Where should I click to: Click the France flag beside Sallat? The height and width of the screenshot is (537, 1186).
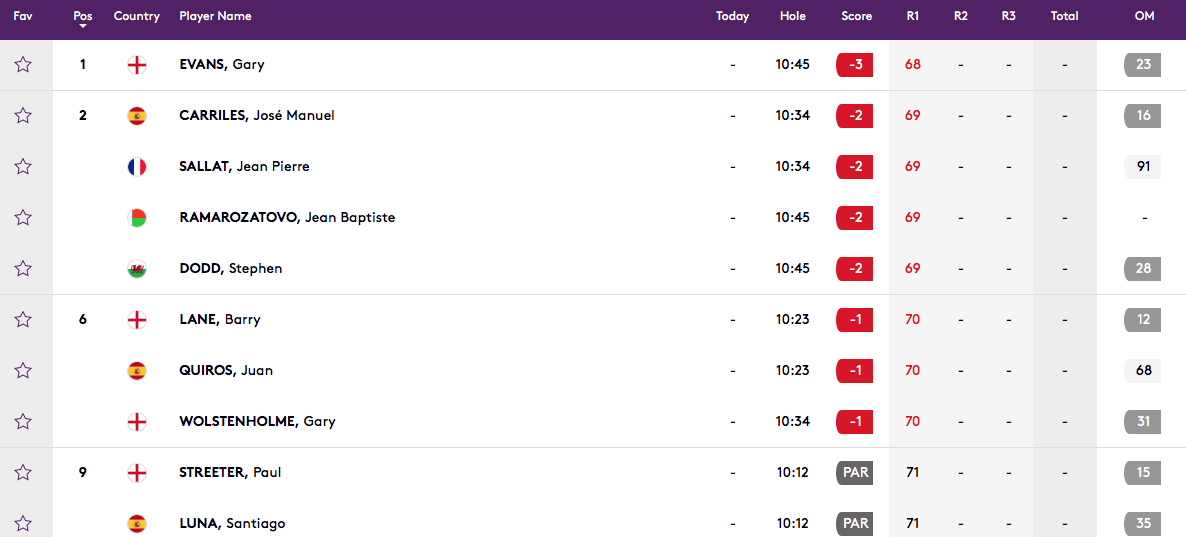(x=137, y=167)
